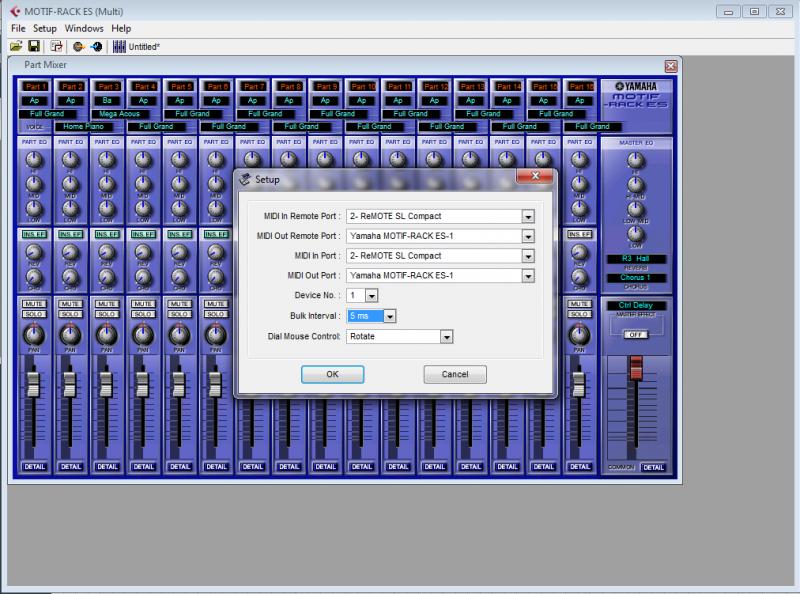This screenshot has width=800, height=594.
Task: Click the Part 1 label box
Action: point(34,87)
